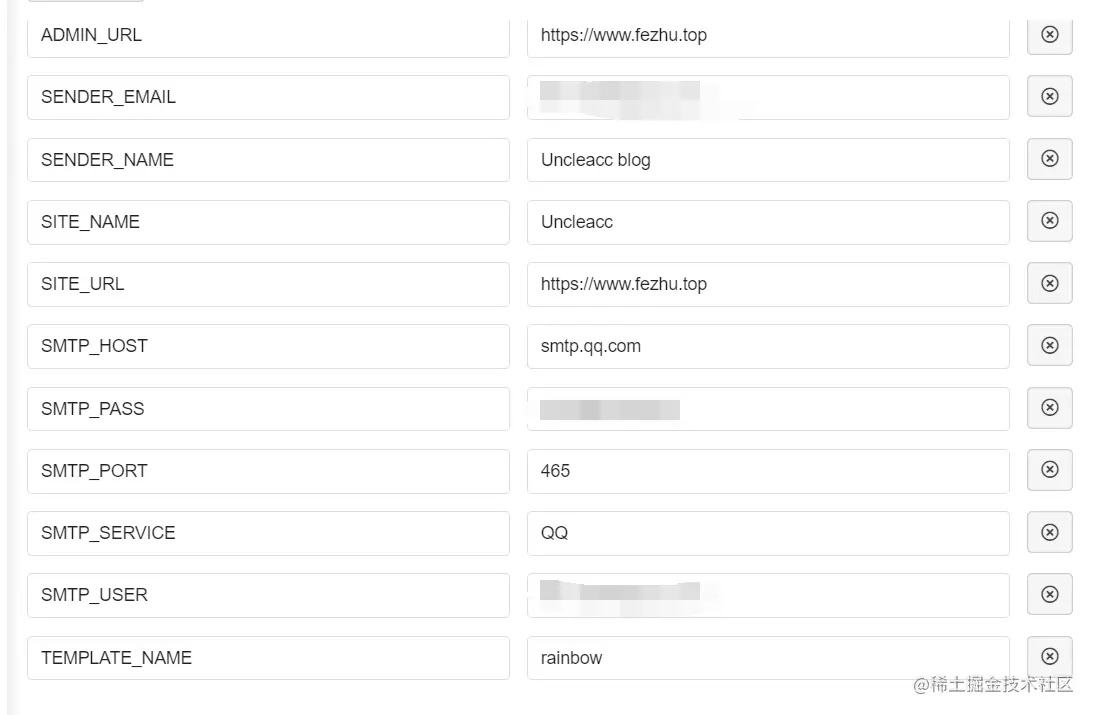Delete the SMTP_HOST entry

click(x=1049, y=346)
